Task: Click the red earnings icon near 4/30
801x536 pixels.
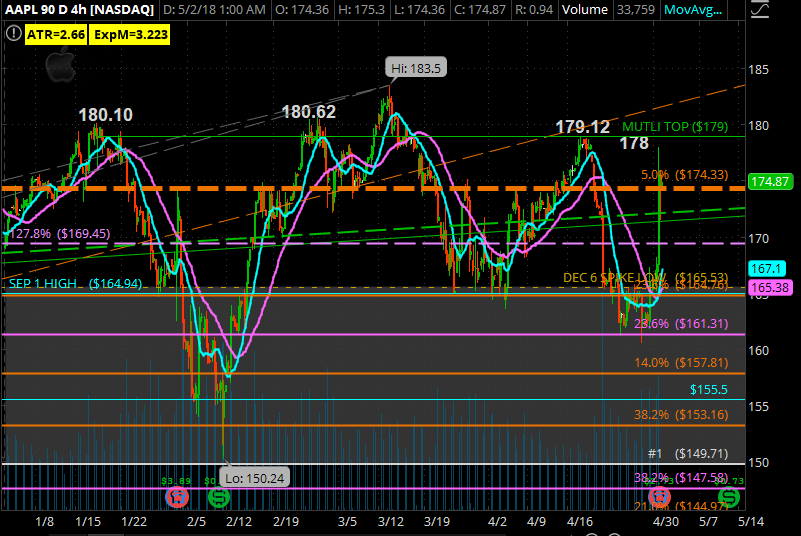Action: pos(659,497)
